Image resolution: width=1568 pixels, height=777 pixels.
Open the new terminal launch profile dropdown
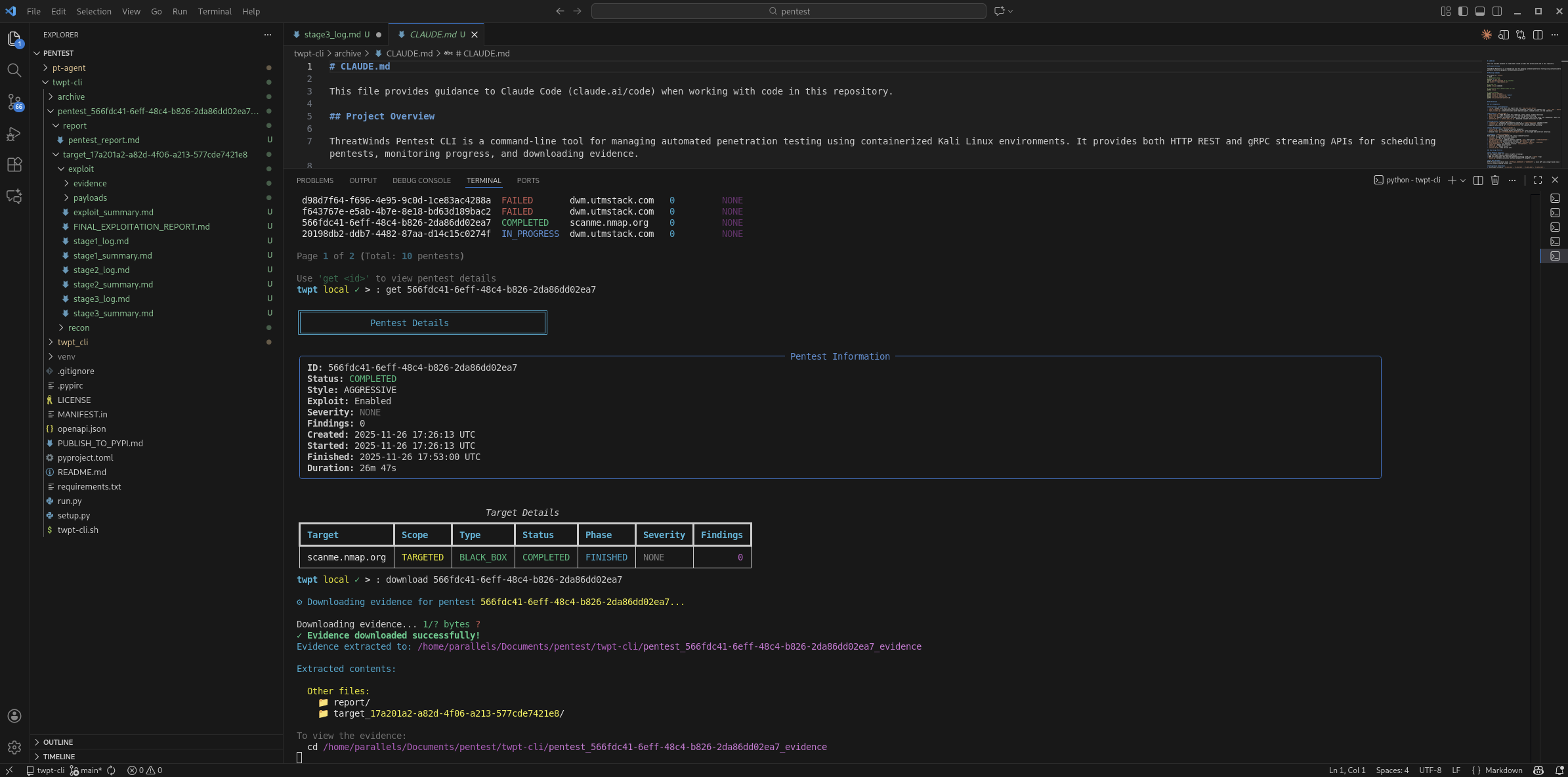(x=1463, y=180)
